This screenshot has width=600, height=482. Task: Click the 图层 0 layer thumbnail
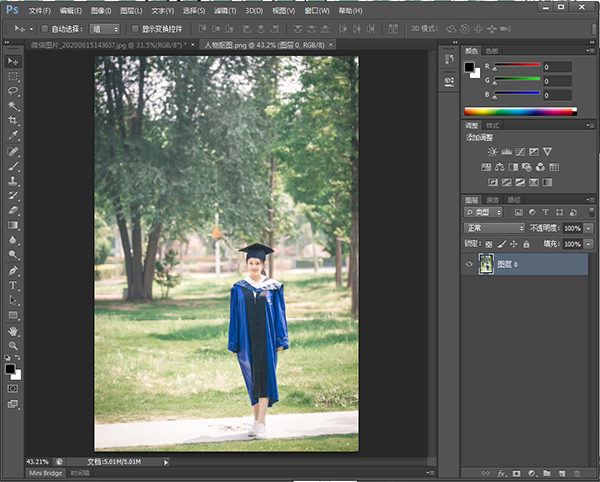click(x=487, y=264)
